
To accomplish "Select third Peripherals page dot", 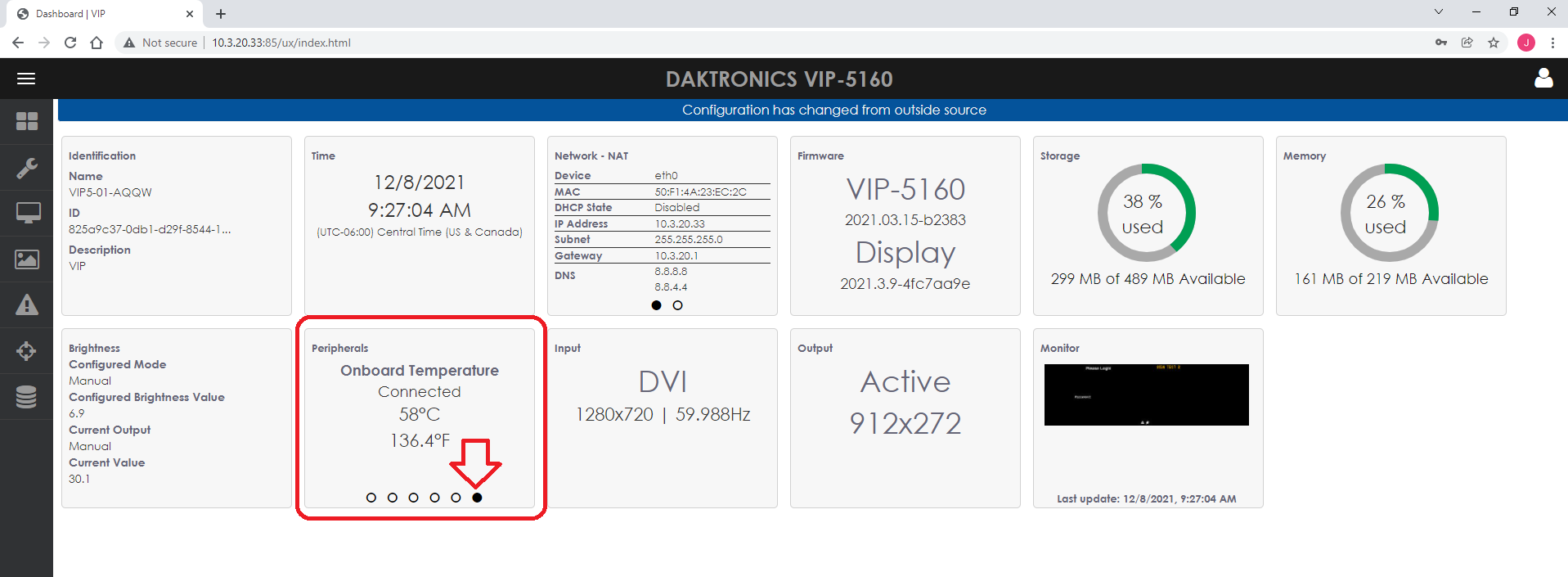I will [x=414, y=498].
